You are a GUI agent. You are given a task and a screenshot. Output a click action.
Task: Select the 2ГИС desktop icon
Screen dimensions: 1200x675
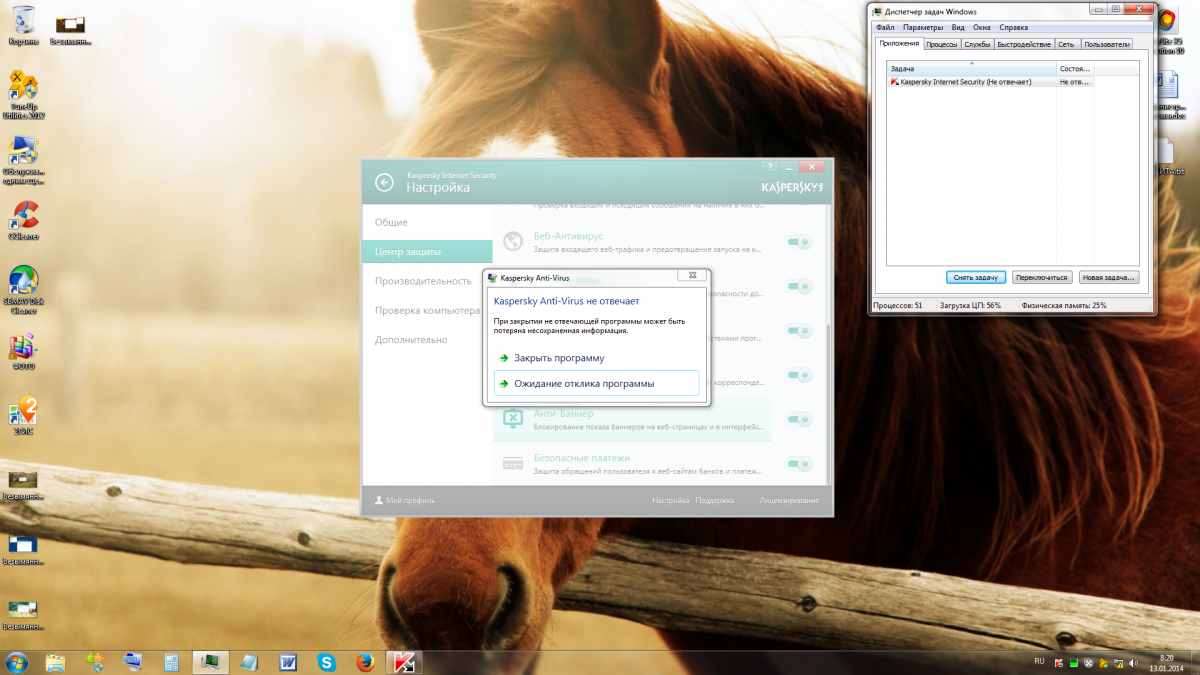click(x=23, y=417)
